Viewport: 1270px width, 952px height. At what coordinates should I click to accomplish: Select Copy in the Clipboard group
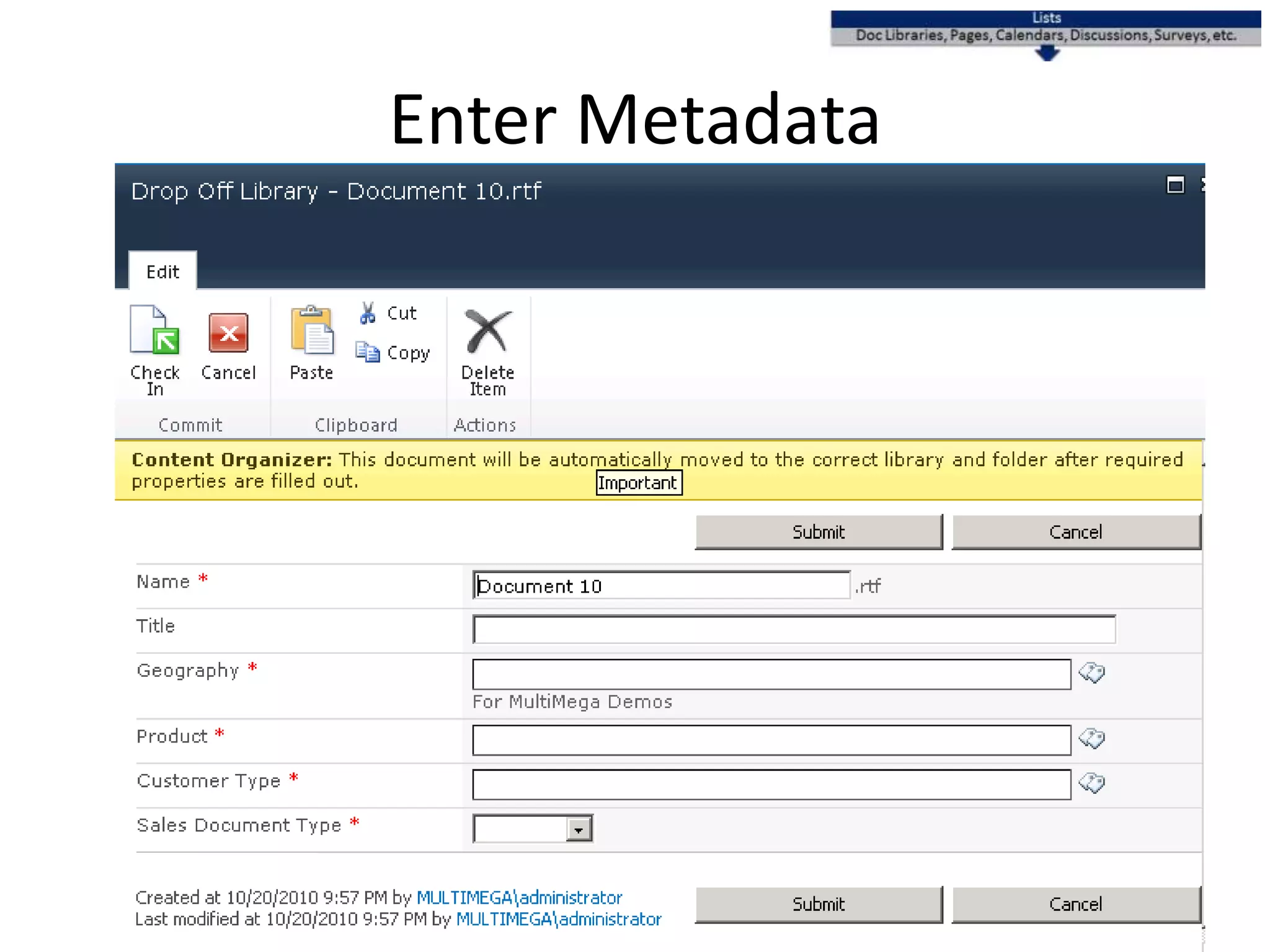[x=393, y=353]
